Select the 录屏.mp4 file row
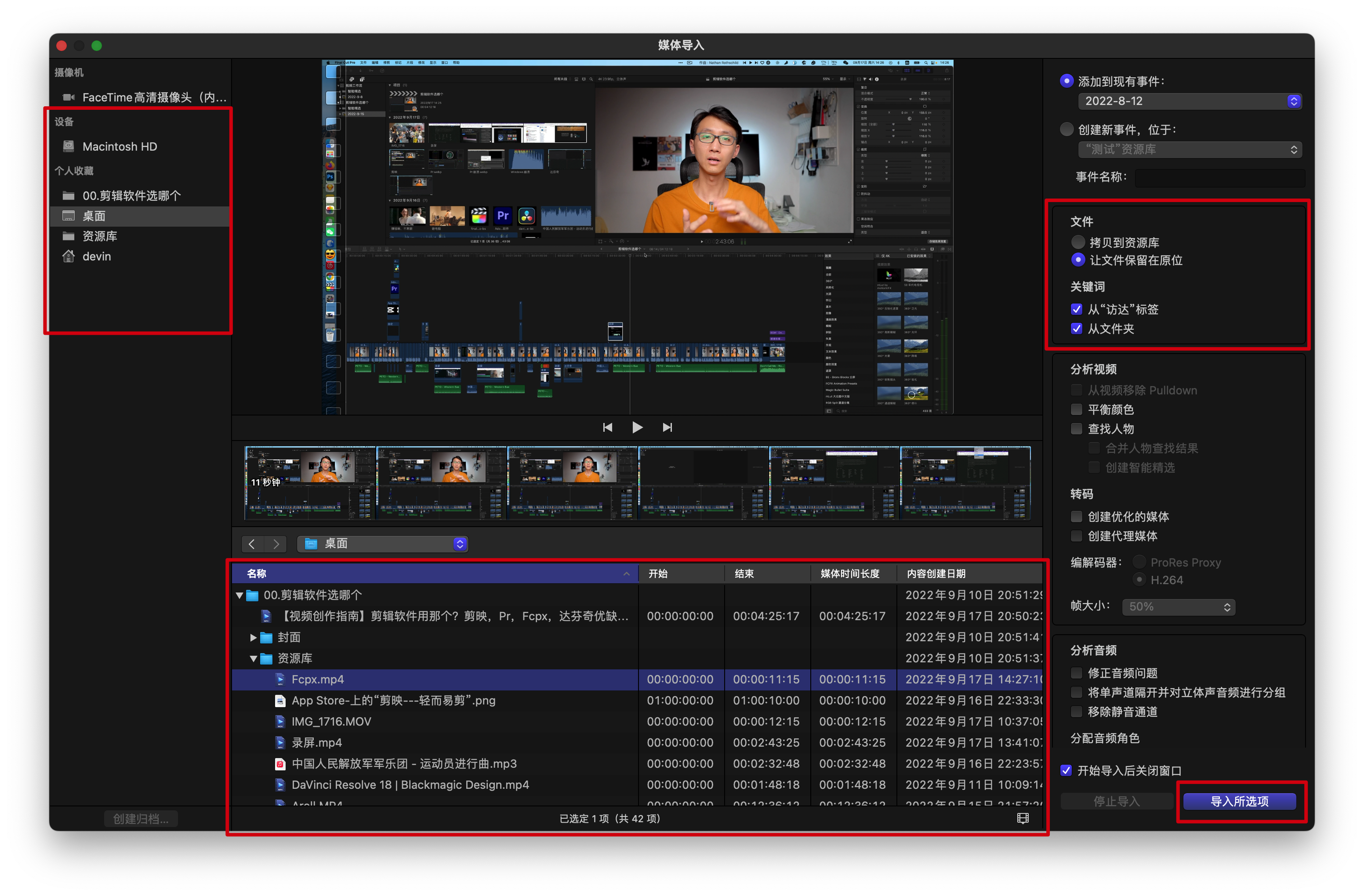Screen dimensions: 1364x896 316,742
